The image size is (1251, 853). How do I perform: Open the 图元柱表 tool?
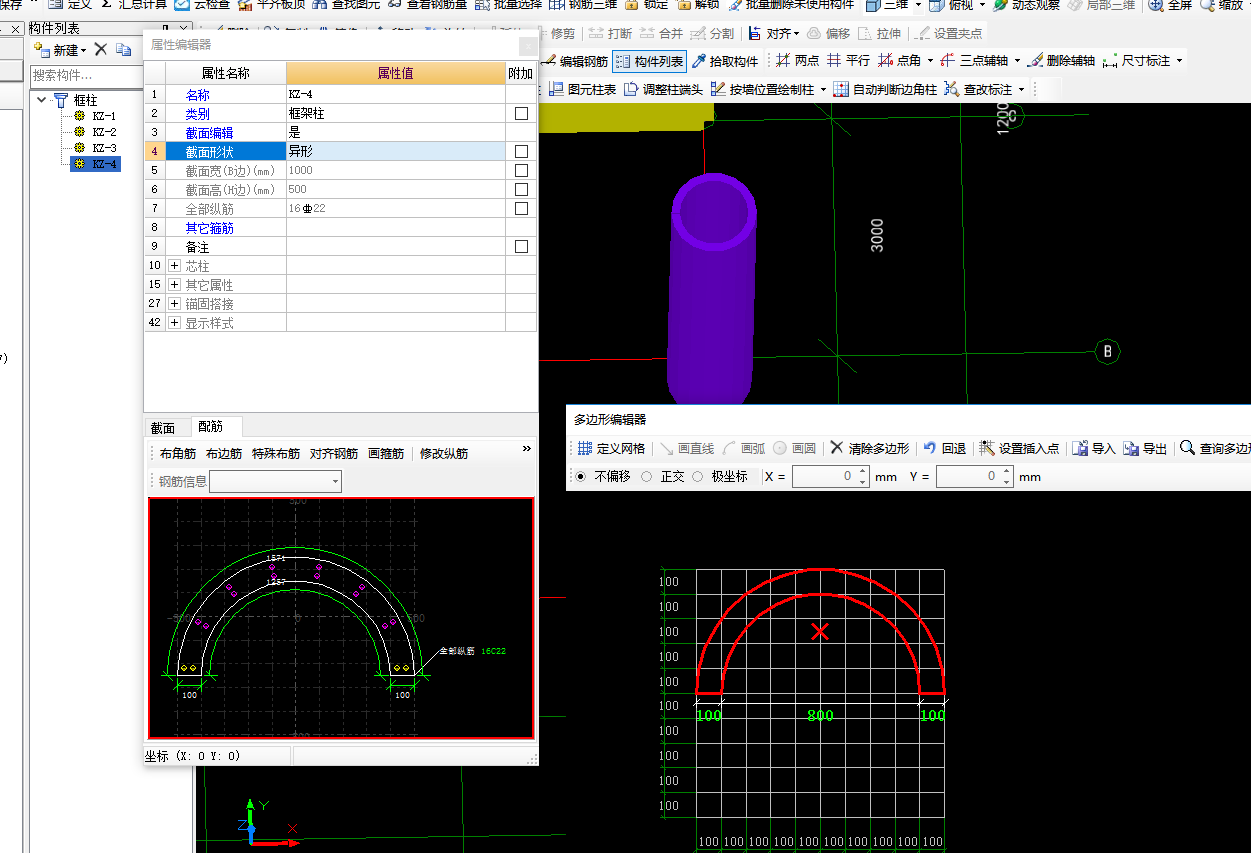click(583, 89)
